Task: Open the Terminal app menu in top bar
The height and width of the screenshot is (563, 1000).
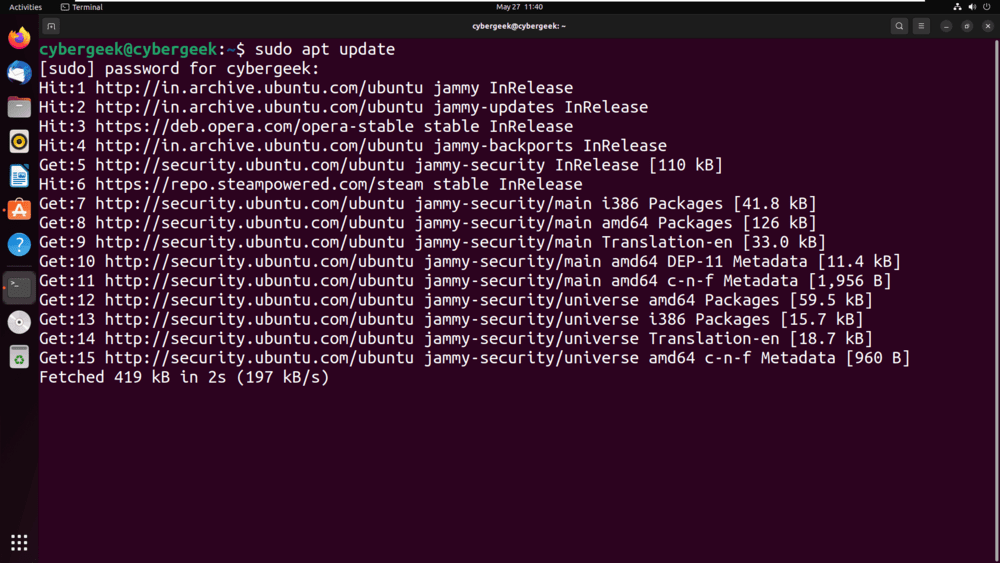Action: click(82, 7)
